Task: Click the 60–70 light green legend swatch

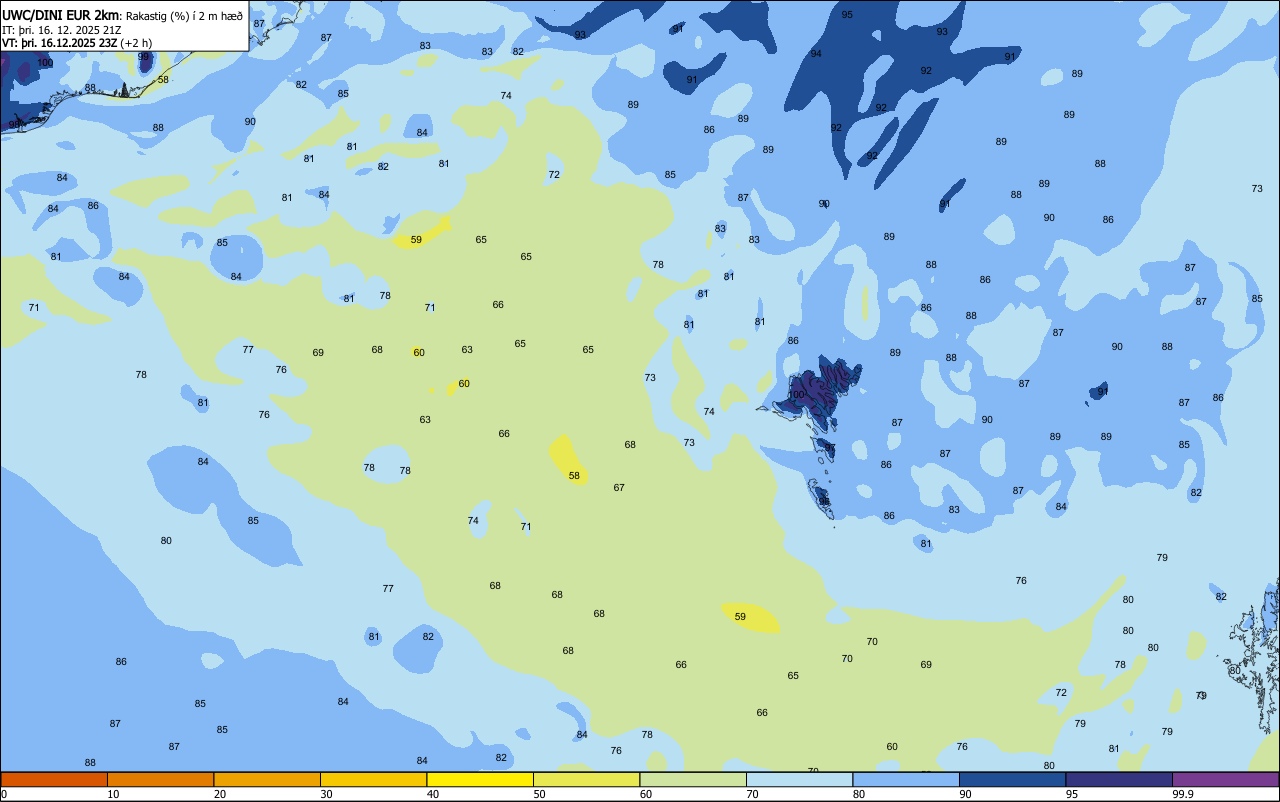Action: tap(693, 779)
